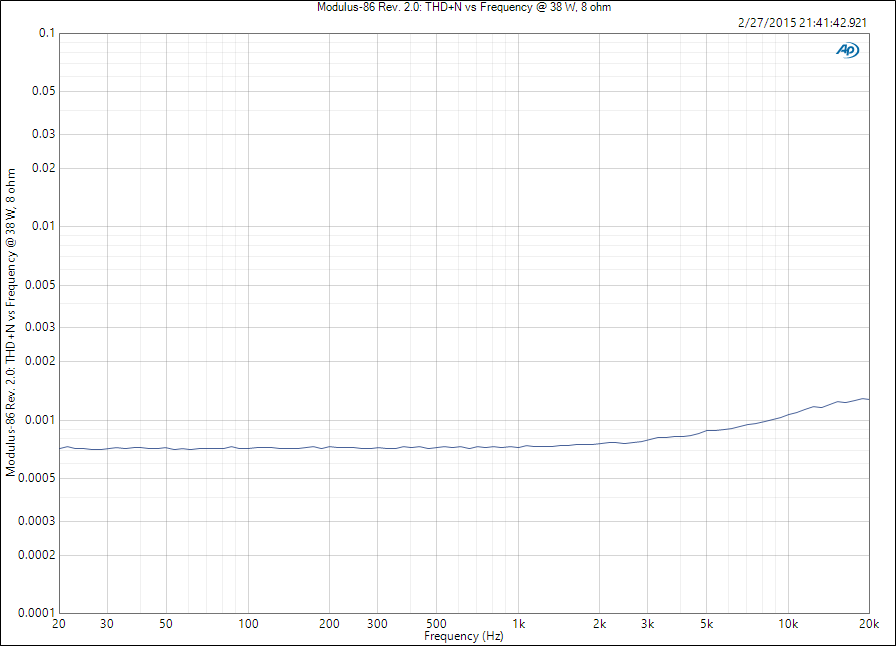Click the x-axis tick label '300'
Screen dimensions: 896x646
point(377,624)
